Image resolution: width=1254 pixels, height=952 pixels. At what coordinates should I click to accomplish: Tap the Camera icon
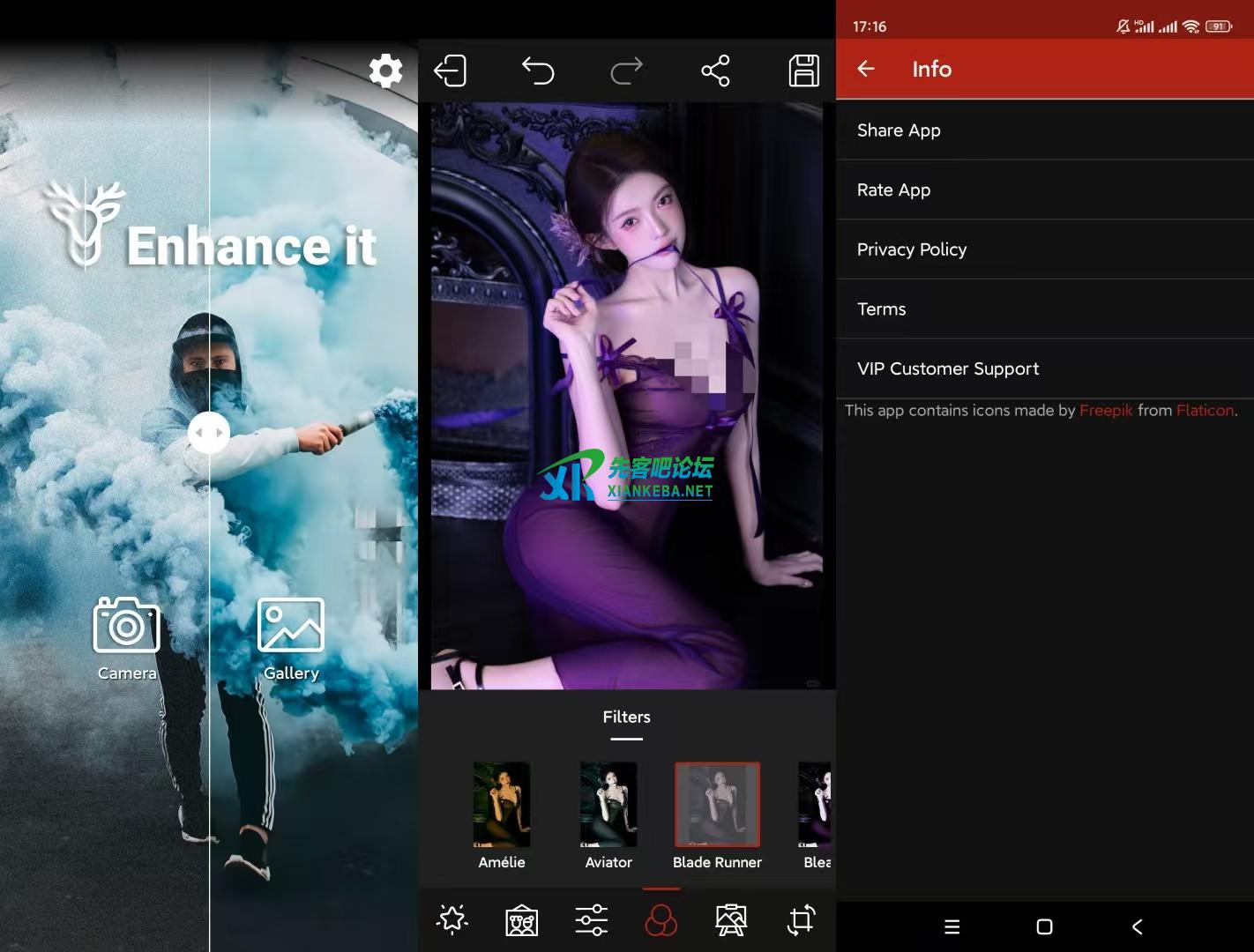[x=126, y=628]
